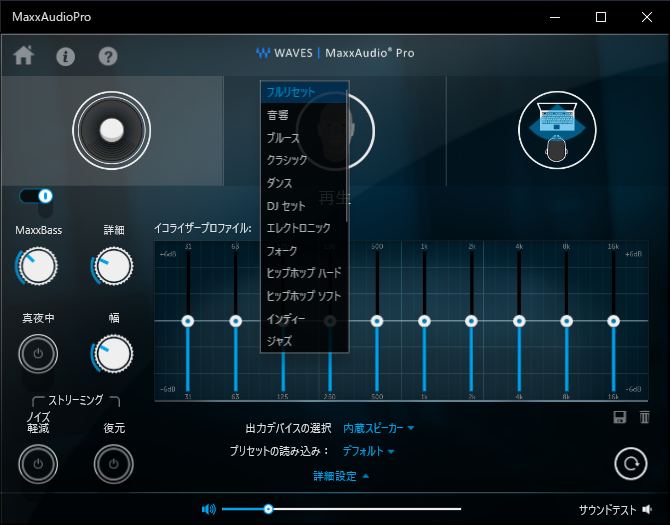670x525 pixels.
Task: Mute volume via the speaker icon
Action: coord(209,509)
